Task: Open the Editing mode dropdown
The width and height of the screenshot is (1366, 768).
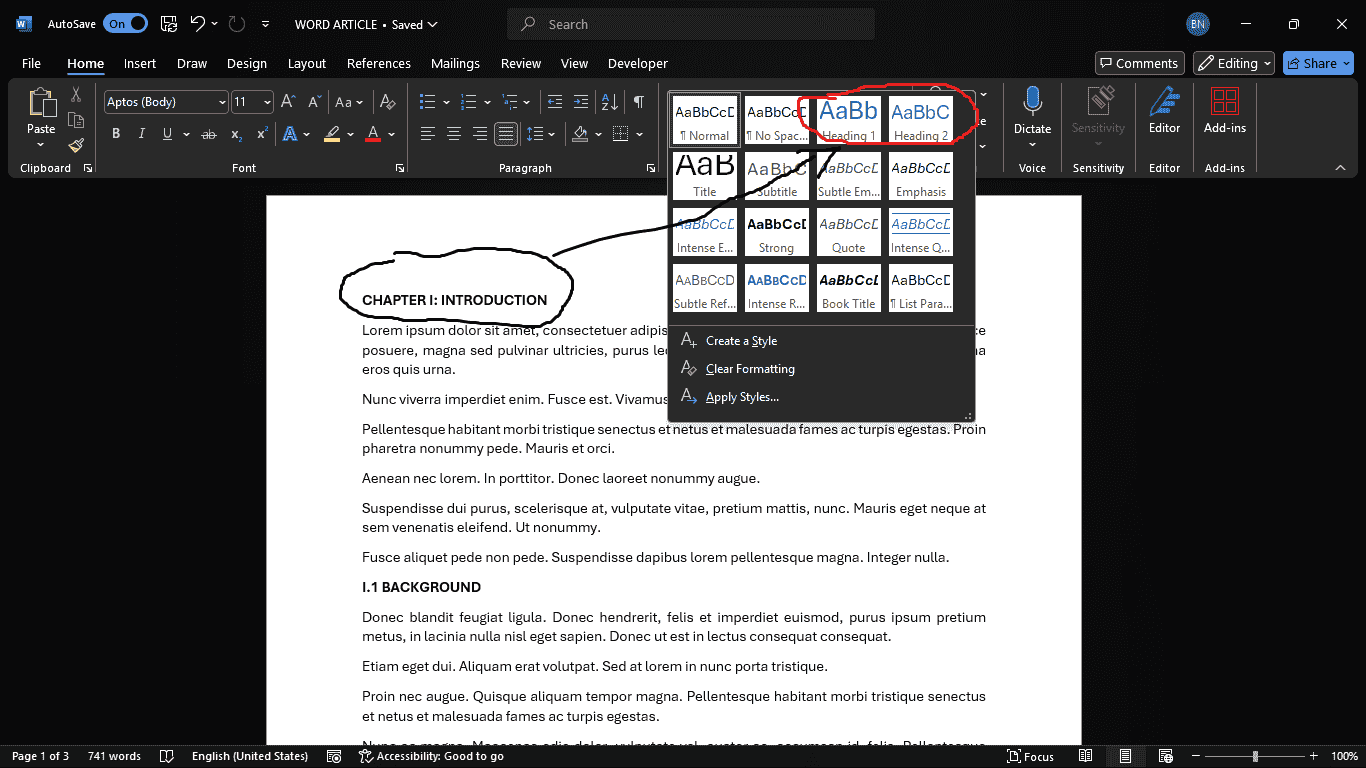Action: [1234, 63]
